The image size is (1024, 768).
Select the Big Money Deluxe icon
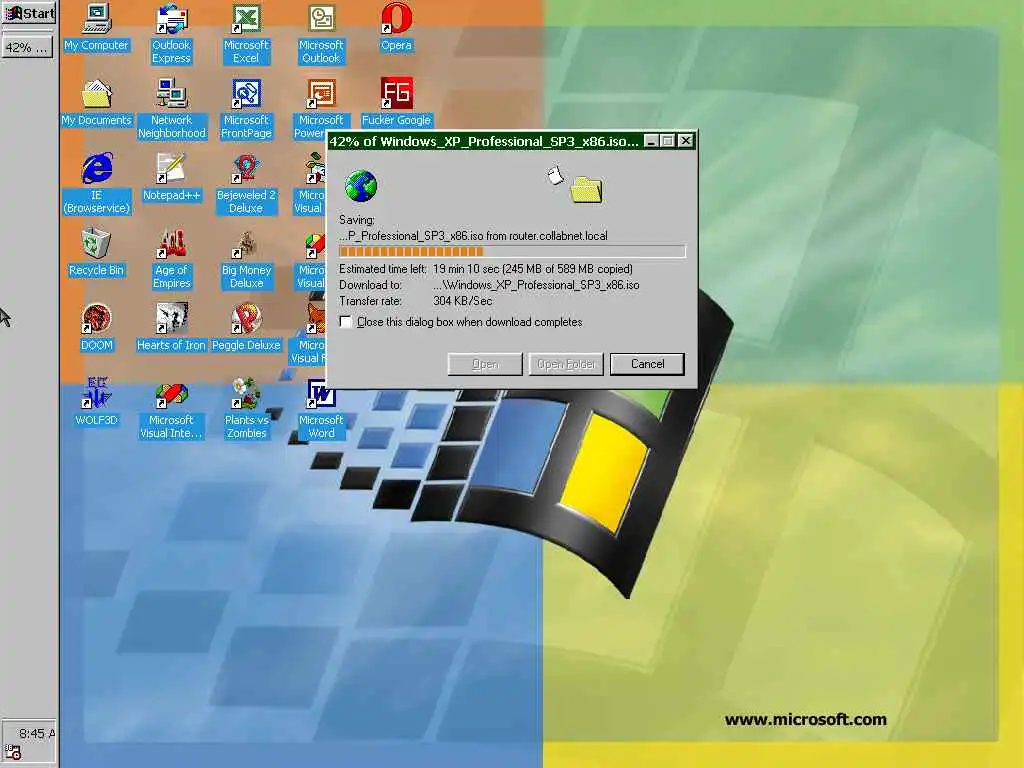click(x=246, y=259)
